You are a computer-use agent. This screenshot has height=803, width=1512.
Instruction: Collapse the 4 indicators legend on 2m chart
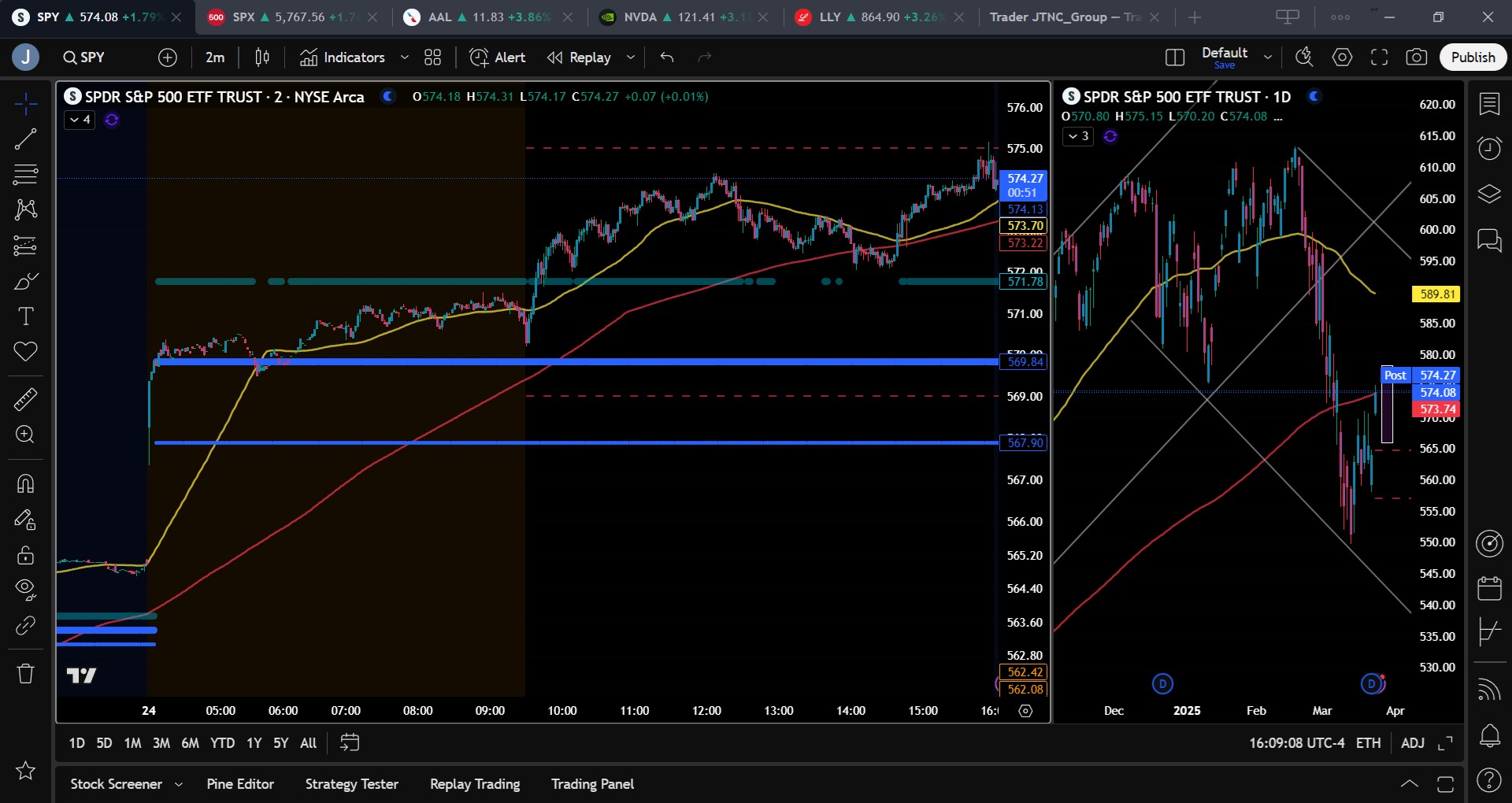click(80, 120)
